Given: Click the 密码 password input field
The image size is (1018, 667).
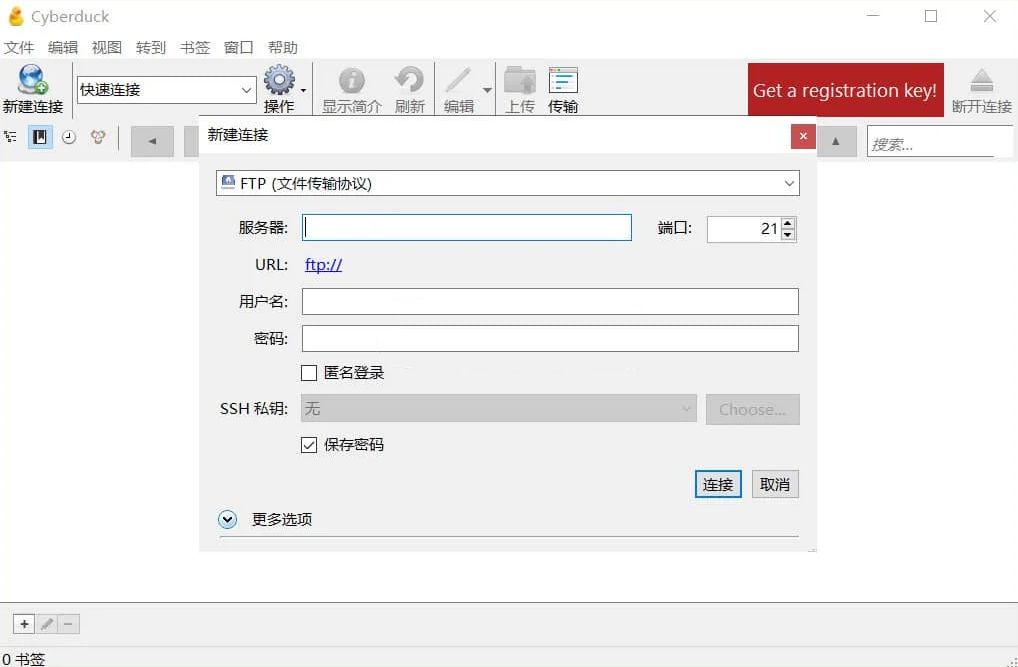Looking at the screenshot, I should click(551, 338).
